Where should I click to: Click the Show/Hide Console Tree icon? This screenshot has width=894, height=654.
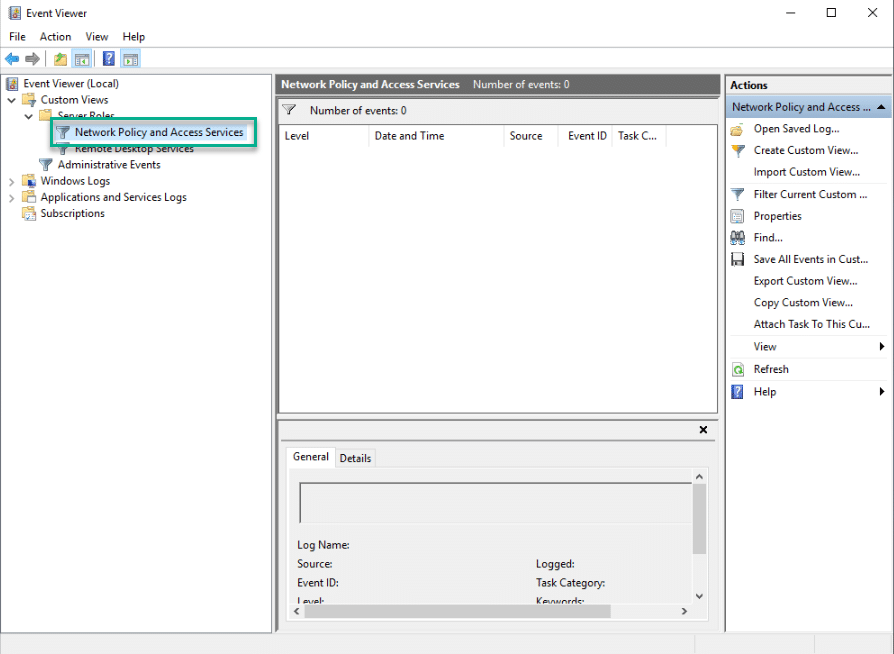tap(82, 59)
